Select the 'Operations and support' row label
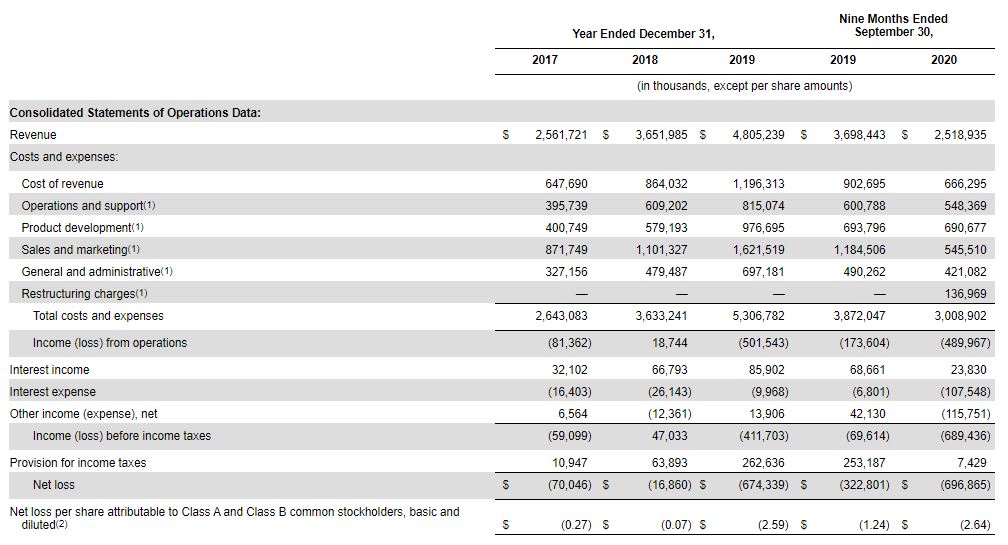Screen dimensions: 1008x545 point(88,206)
